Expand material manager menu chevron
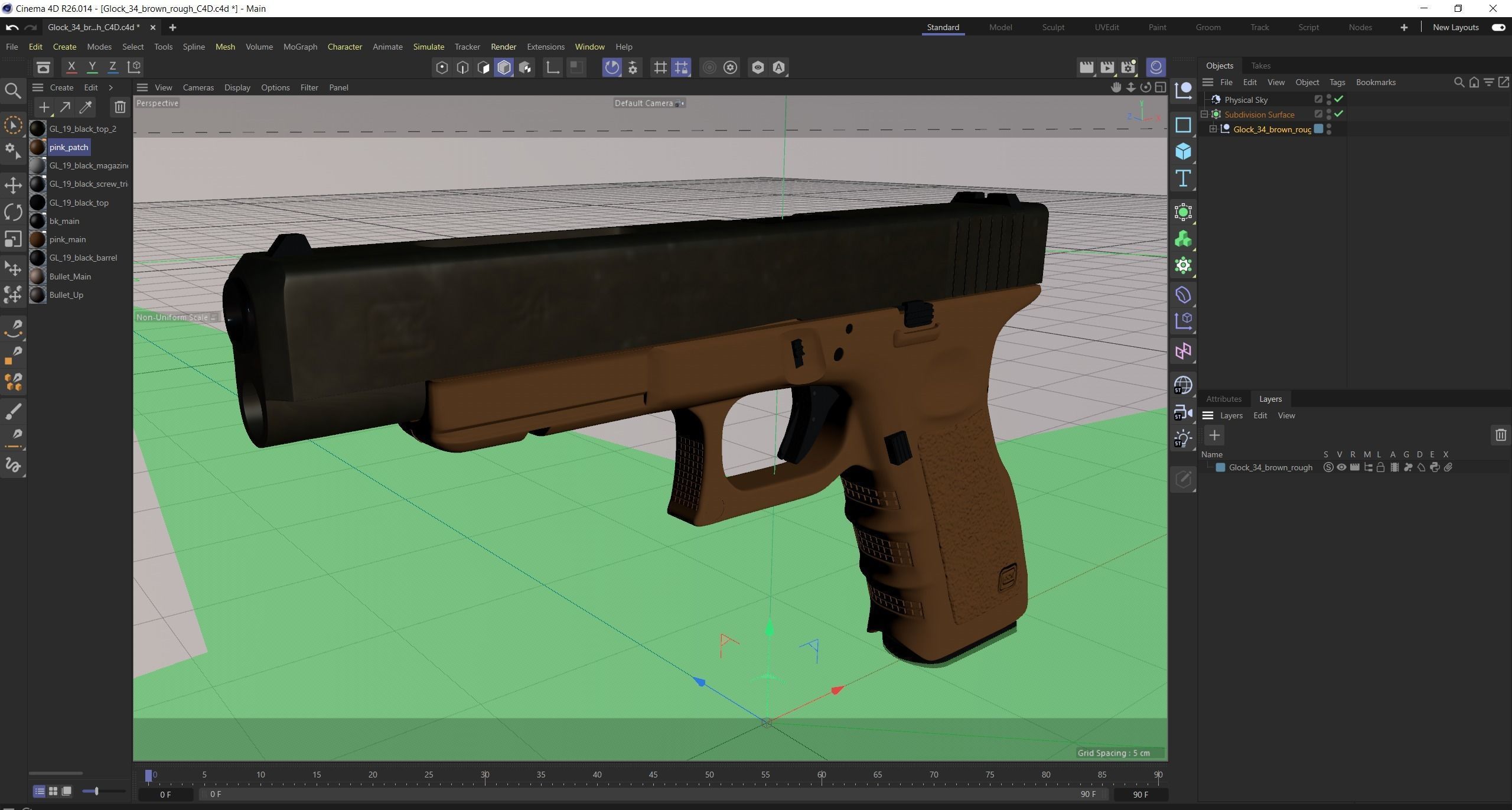Image resolution: width=1512 pixels, height=810 pixels. [x=110, y=87]
